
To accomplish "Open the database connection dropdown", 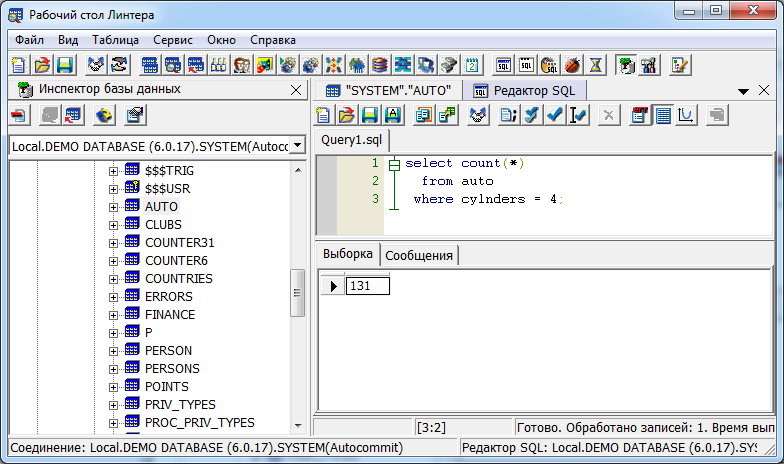I will 297,146.
